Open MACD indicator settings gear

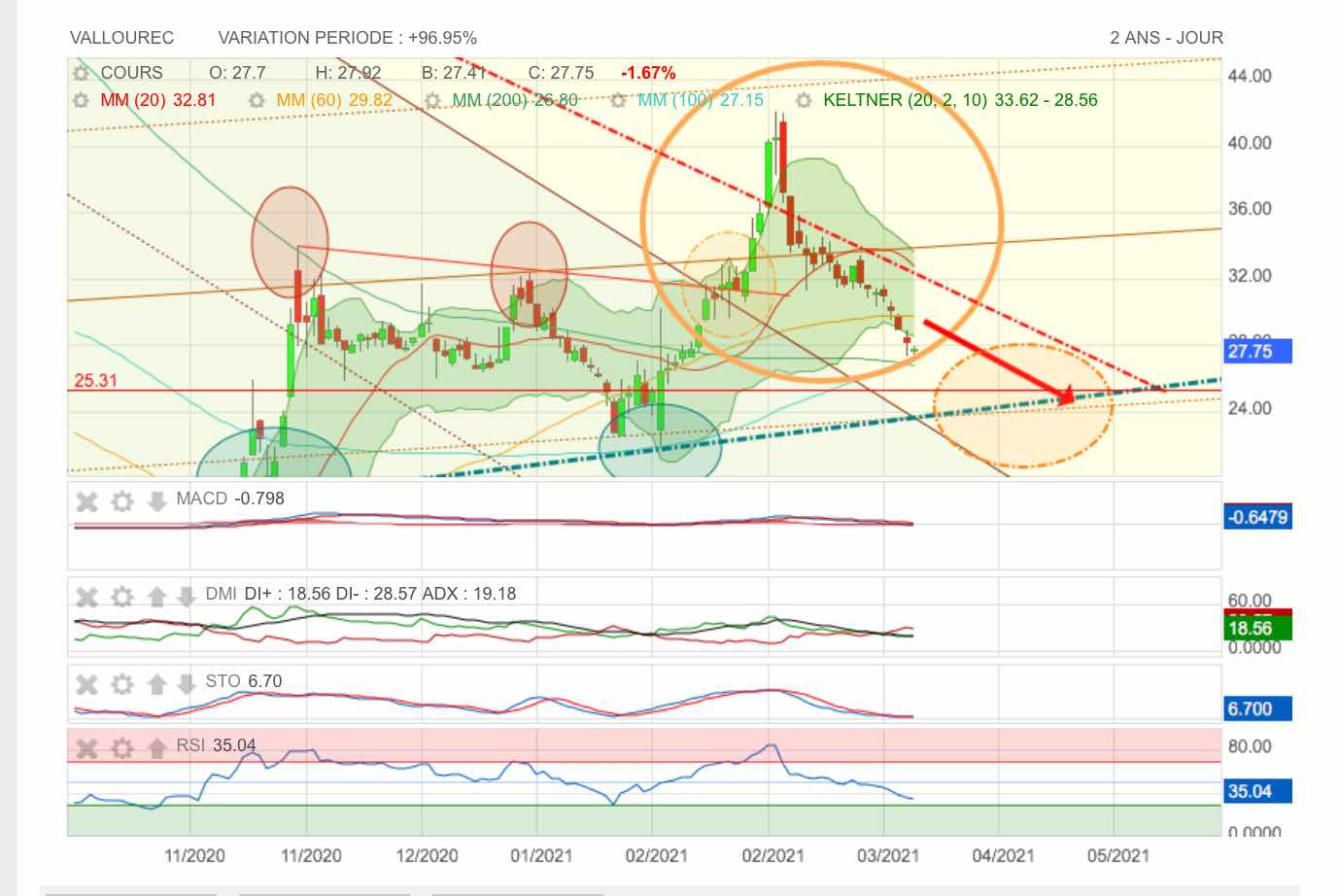coord(121,501)
